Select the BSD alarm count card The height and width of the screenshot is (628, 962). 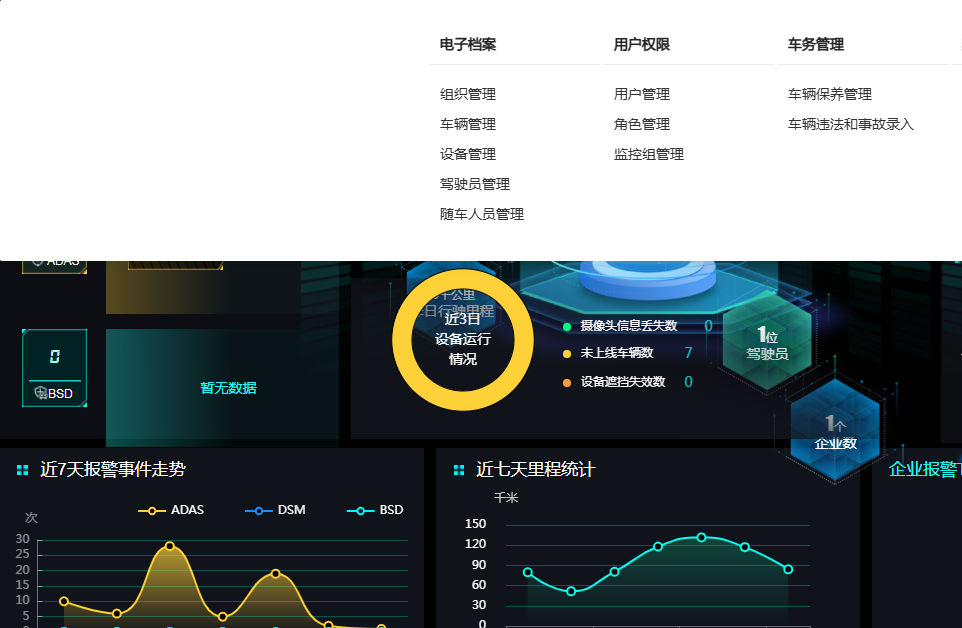(x=55, y=368)
